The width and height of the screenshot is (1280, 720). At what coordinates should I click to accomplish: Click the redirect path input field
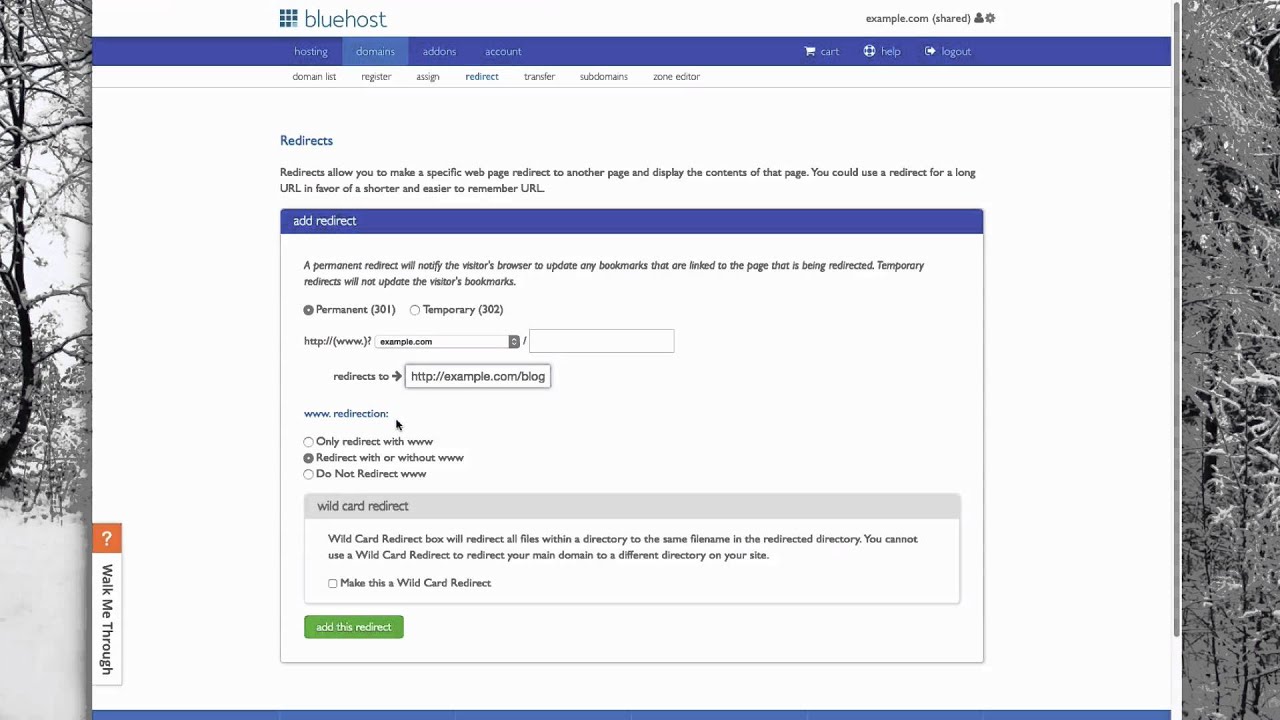[601, 341]
